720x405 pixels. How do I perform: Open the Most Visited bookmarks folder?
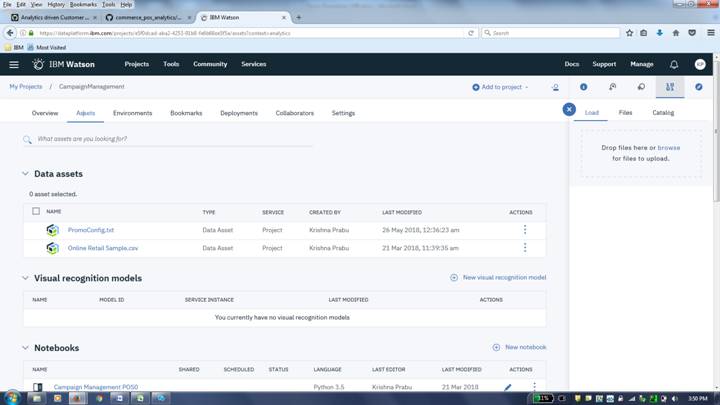pyautogui.click(x=46, y=47)
